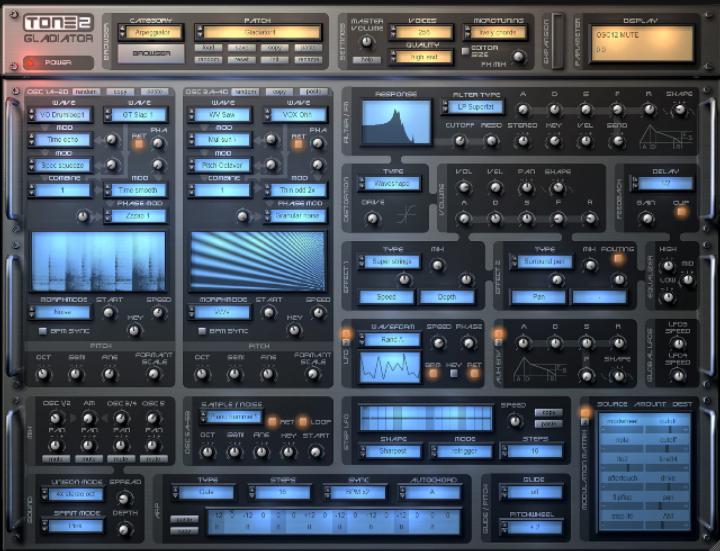This screenshot has height=551, width=720.
Task: Click the filter envelope shape diagram
Action: pos(667,136)
